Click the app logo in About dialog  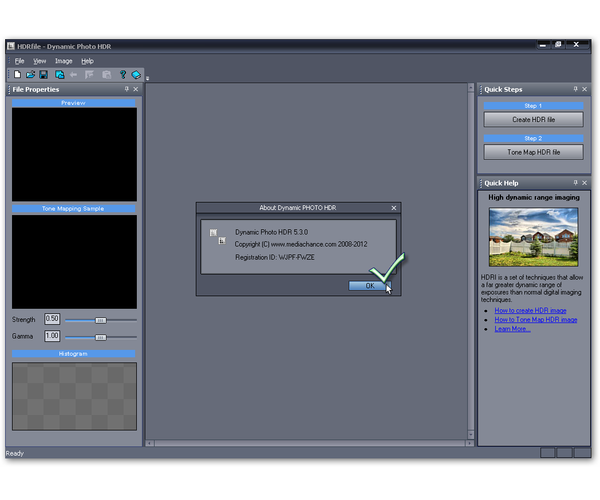pos(218,236)
